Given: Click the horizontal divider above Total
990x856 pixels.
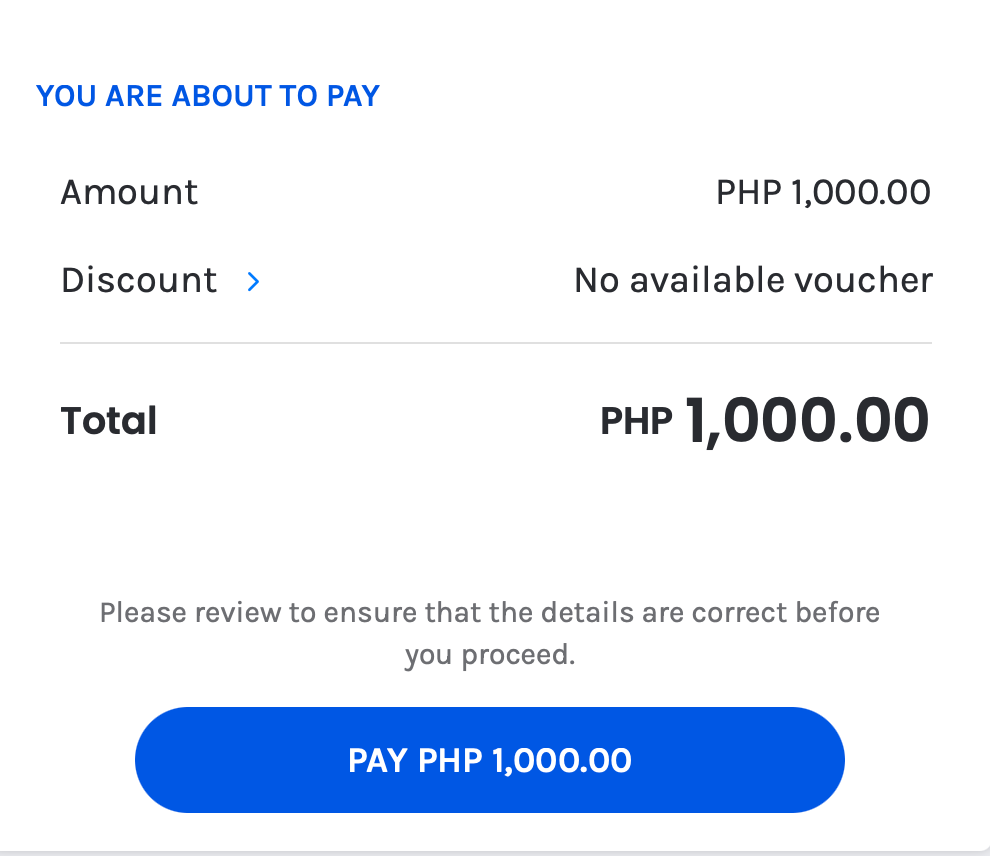Looking at the screenshot, I should click(496, 343).
